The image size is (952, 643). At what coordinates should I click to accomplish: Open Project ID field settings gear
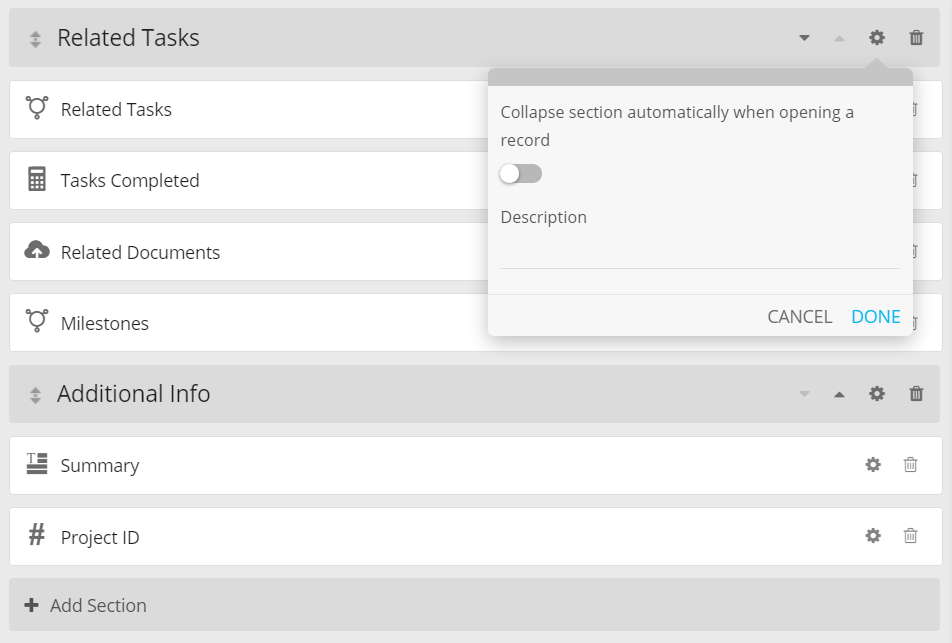873,536
